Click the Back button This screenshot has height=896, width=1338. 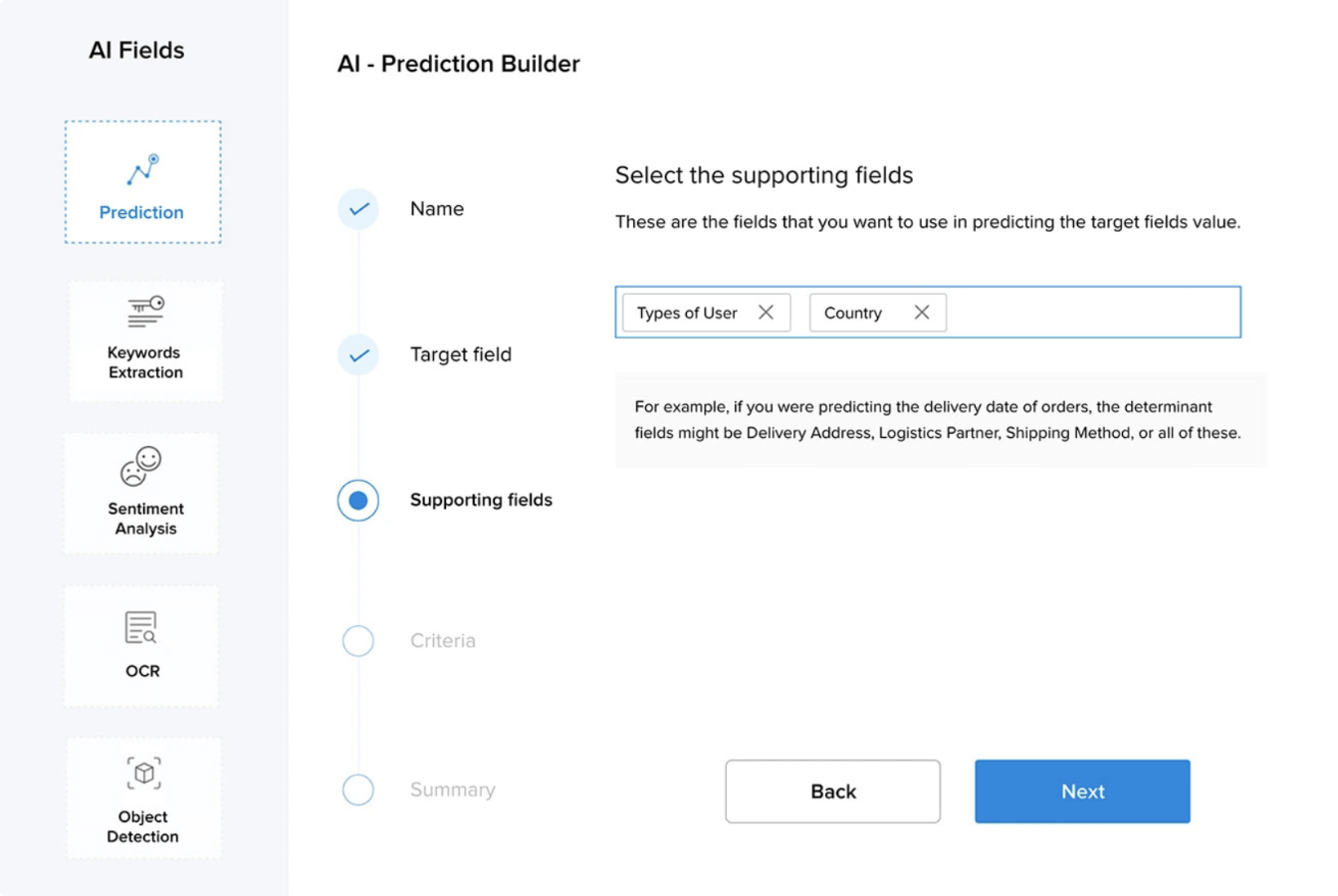[x=832, y=790]
